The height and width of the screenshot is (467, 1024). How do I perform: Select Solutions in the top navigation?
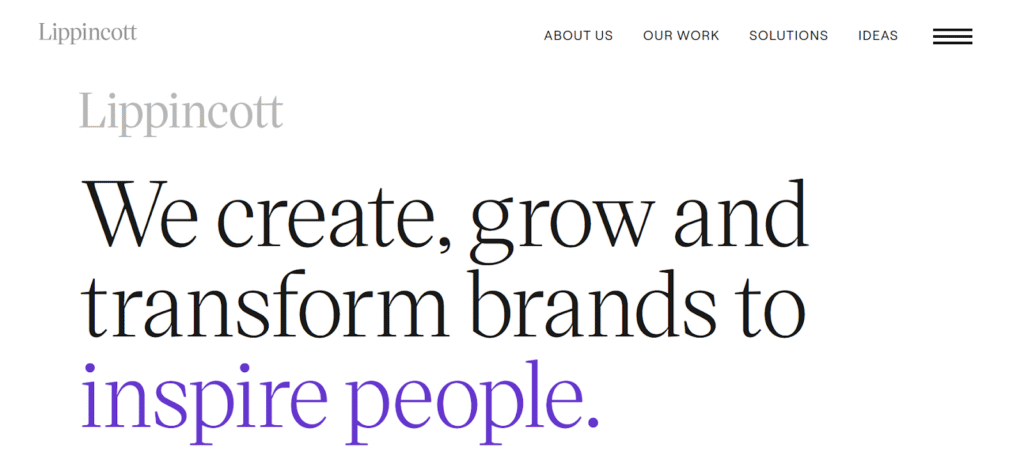click(x=788, y=36)
